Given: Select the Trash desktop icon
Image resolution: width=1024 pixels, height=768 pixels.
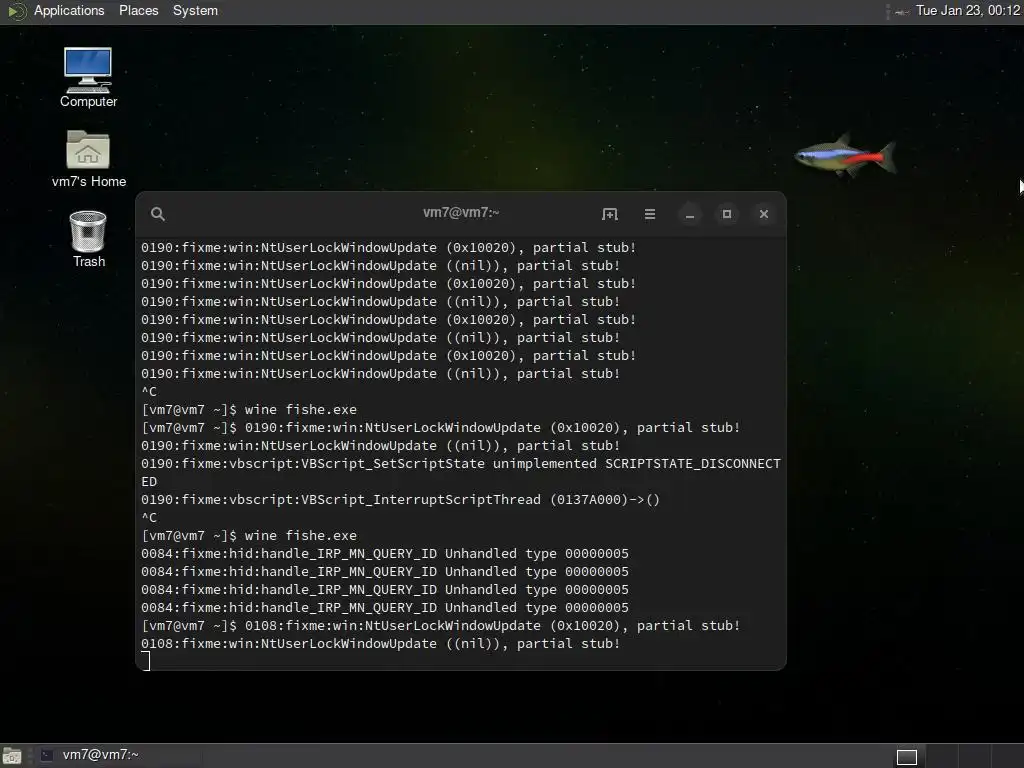Looking at the screenshot, I should [x=88, y=239].
